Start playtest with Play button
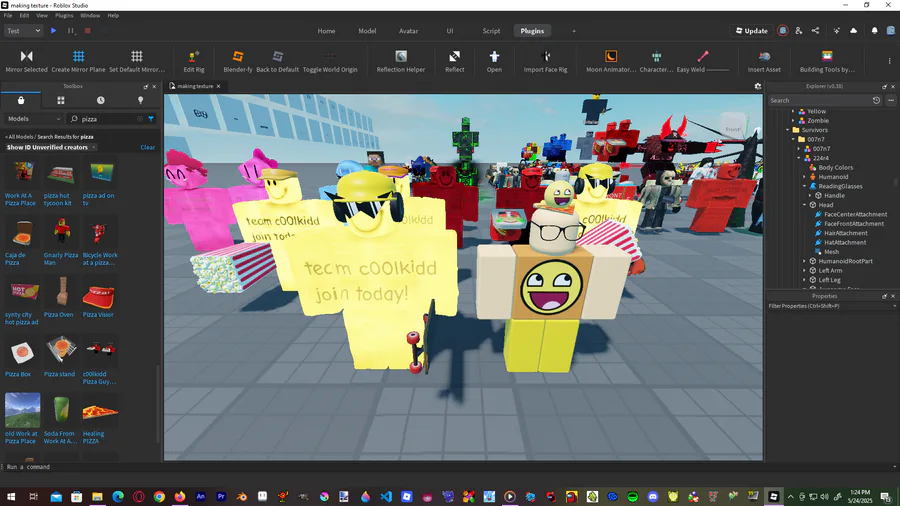 pyautogui.click(x=53, y=31)
